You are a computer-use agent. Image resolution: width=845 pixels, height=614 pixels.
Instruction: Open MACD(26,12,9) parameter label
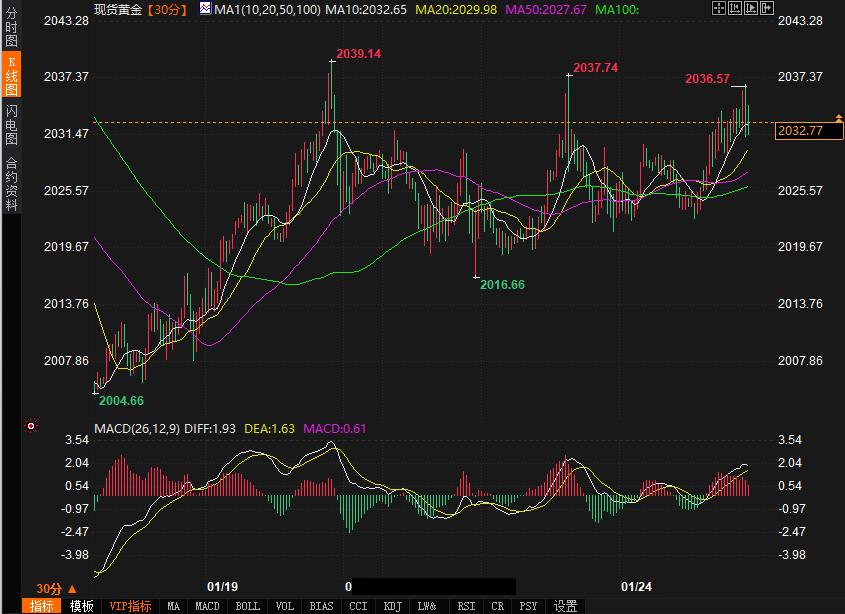click(x=138, y=429)
